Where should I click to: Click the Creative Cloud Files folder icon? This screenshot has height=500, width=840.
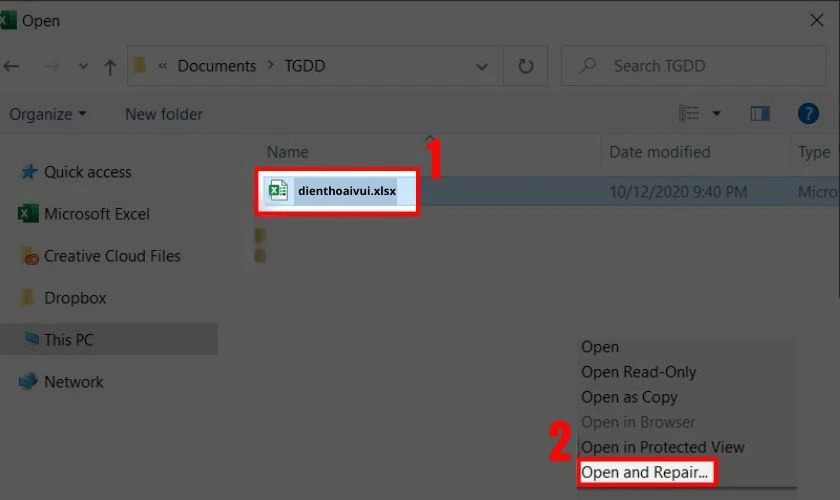30,256
